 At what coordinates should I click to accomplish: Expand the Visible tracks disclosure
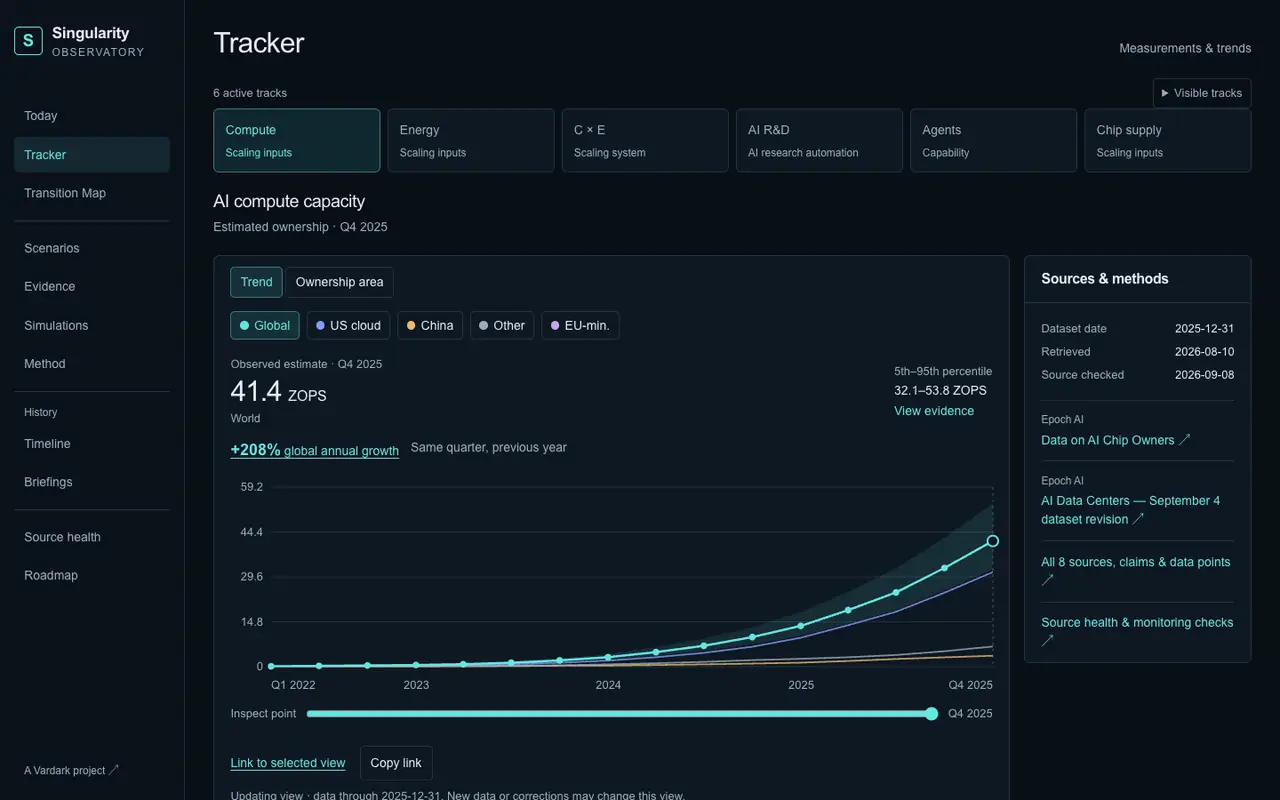(1202, 93)
